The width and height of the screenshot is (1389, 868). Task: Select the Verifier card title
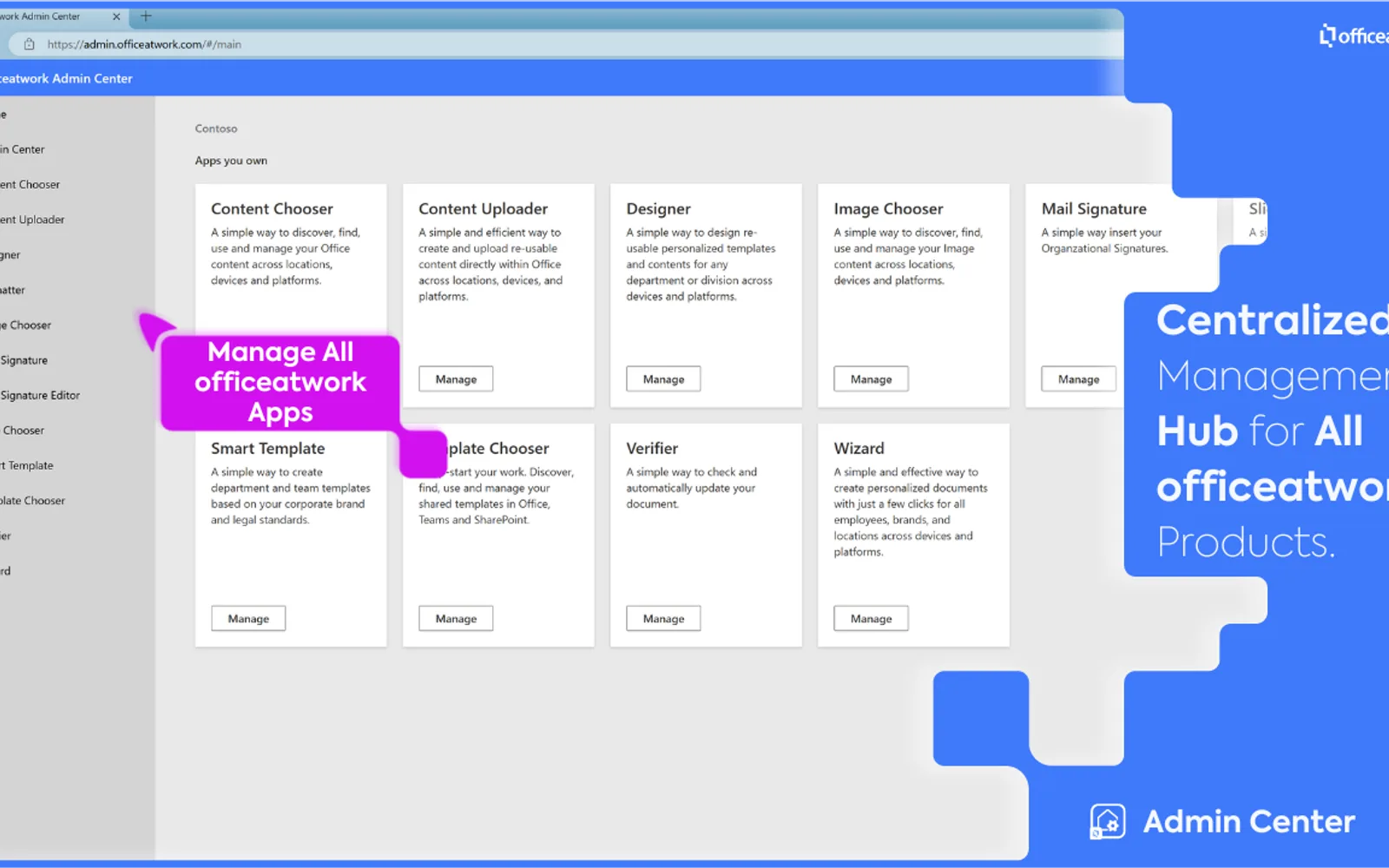point(652,449)
